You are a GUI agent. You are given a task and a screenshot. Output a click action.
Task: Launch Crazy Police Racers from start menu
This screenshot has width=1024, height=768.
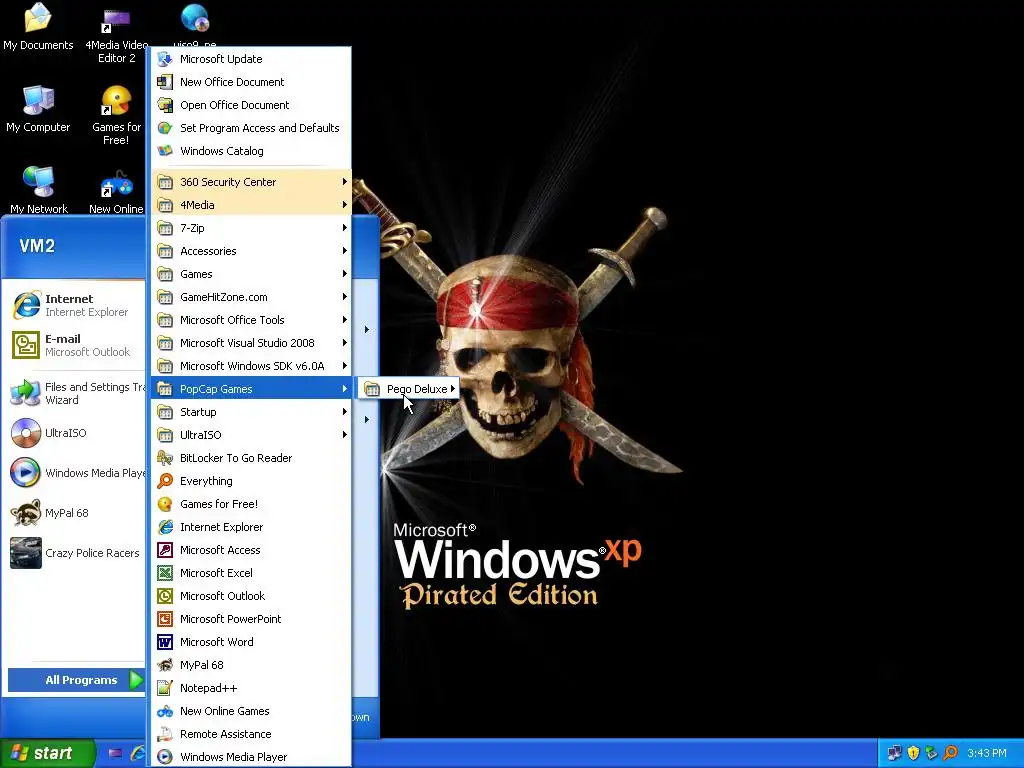pyautogui.click(x=75, y=553)
